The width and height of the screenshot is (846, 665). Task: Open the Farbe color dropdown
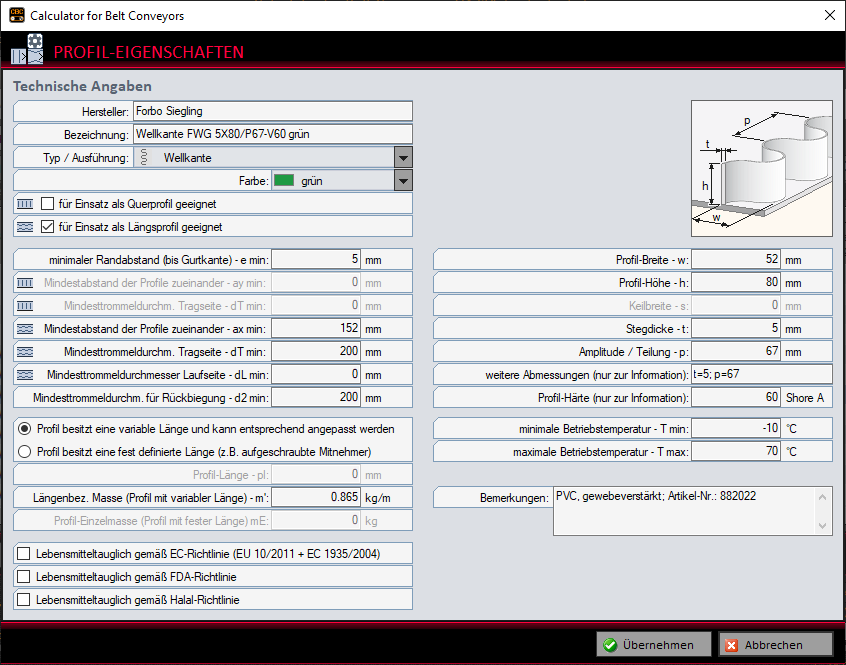(402, 180)
